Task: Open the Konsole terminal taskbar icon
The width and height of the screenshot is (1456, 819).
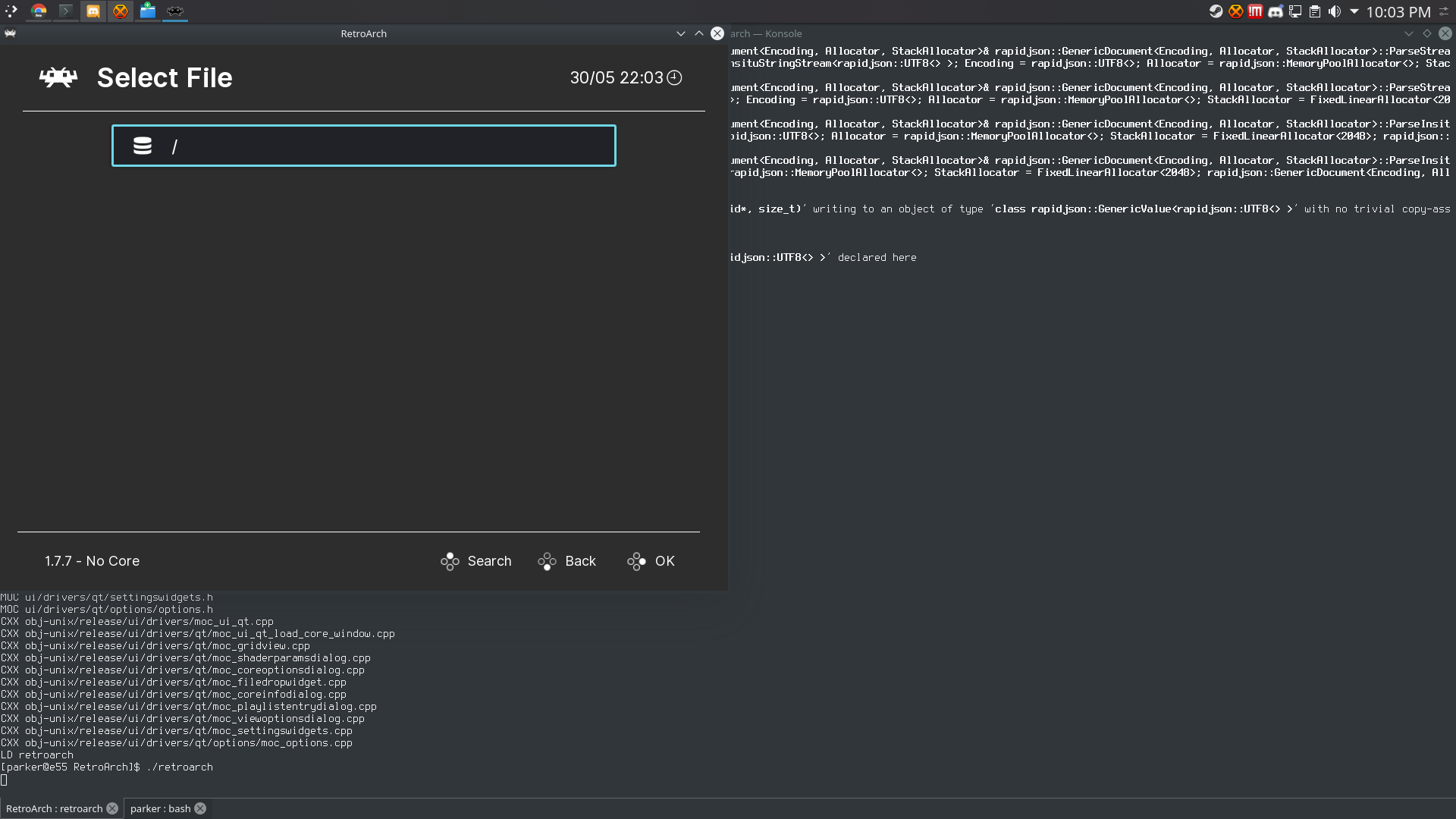Action: click(x=66, y=11)
